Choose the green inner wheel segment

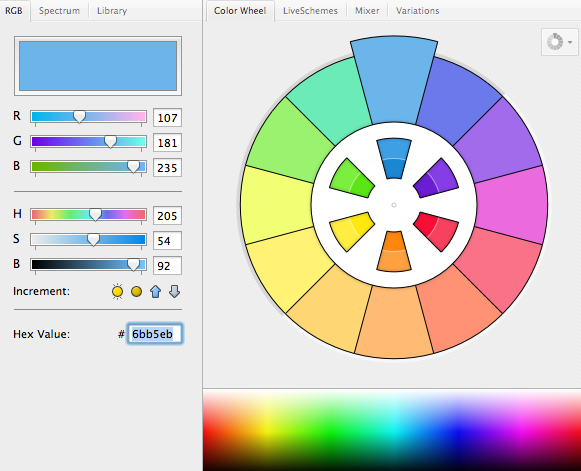(x=352, y=178)
